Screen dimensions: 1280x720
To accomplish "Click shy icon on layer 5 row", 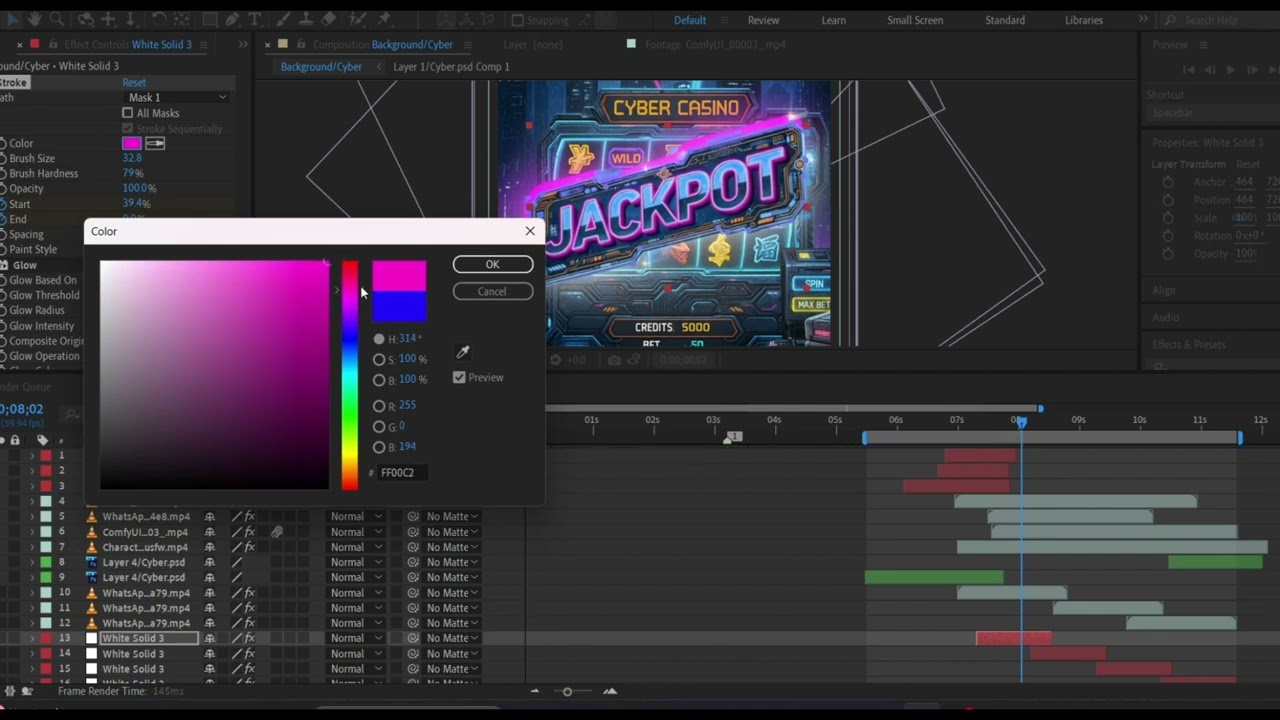I will pyautogui.click(x=210, y=517).
